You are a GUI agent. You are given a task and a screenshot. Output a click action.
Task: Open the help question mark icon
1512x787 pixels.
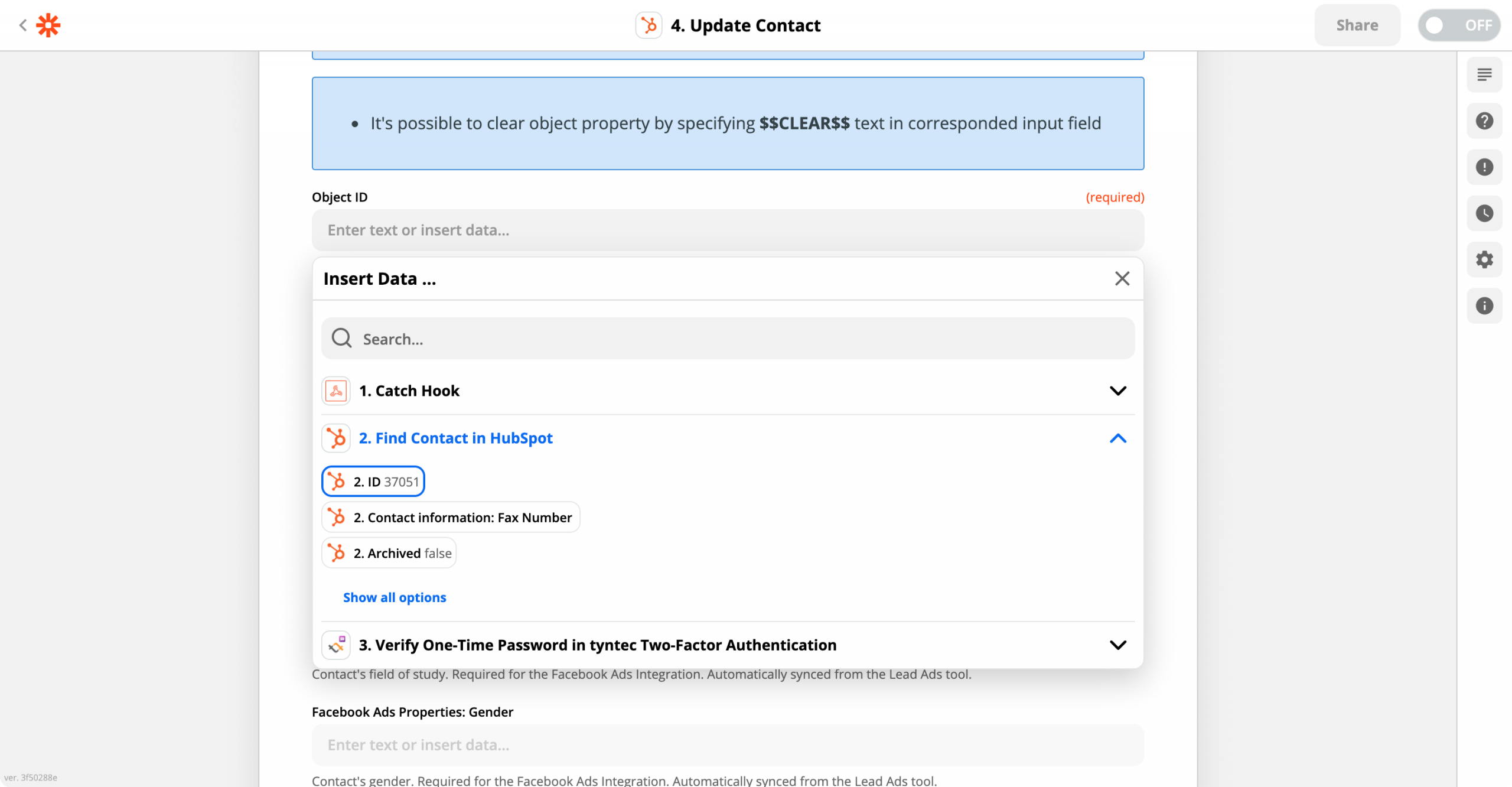pos(1484,121)
